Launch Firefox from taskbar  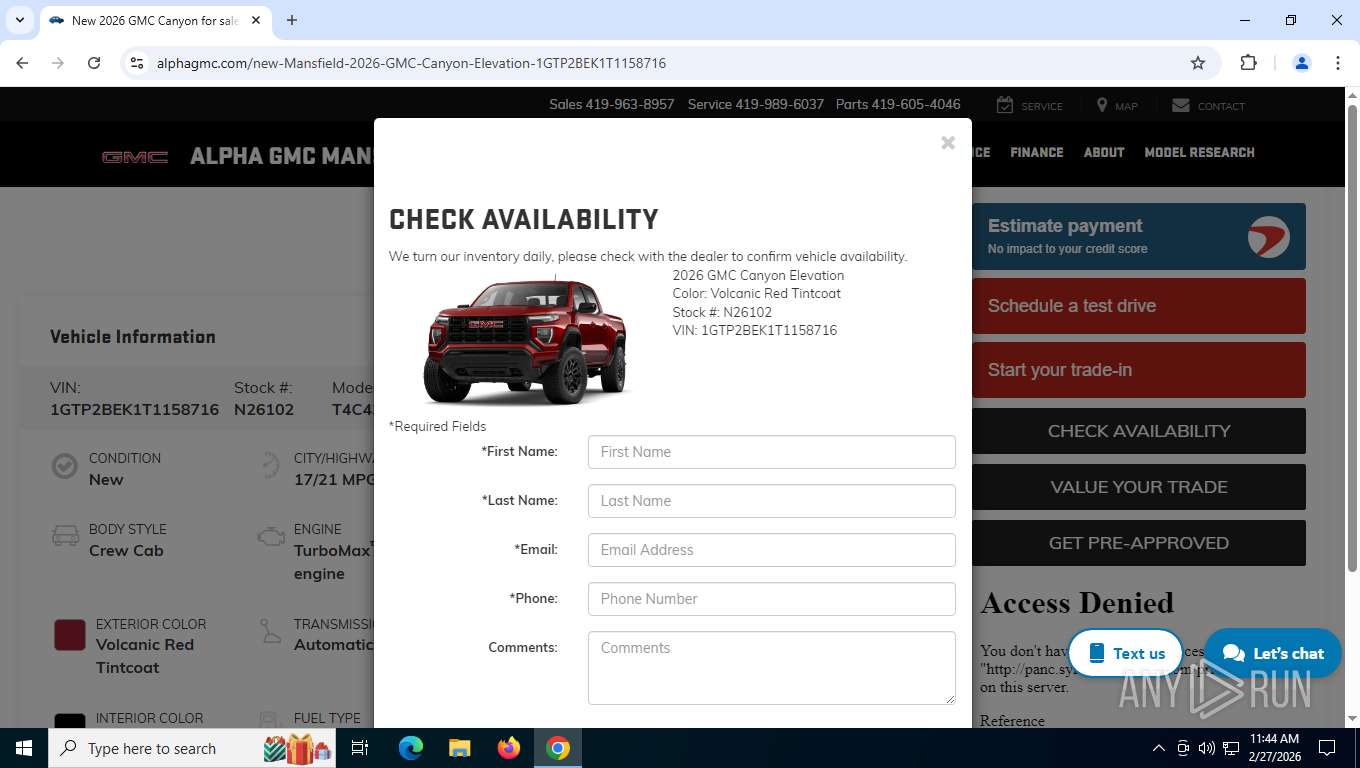pyautogui.click(x=509, y=748)
